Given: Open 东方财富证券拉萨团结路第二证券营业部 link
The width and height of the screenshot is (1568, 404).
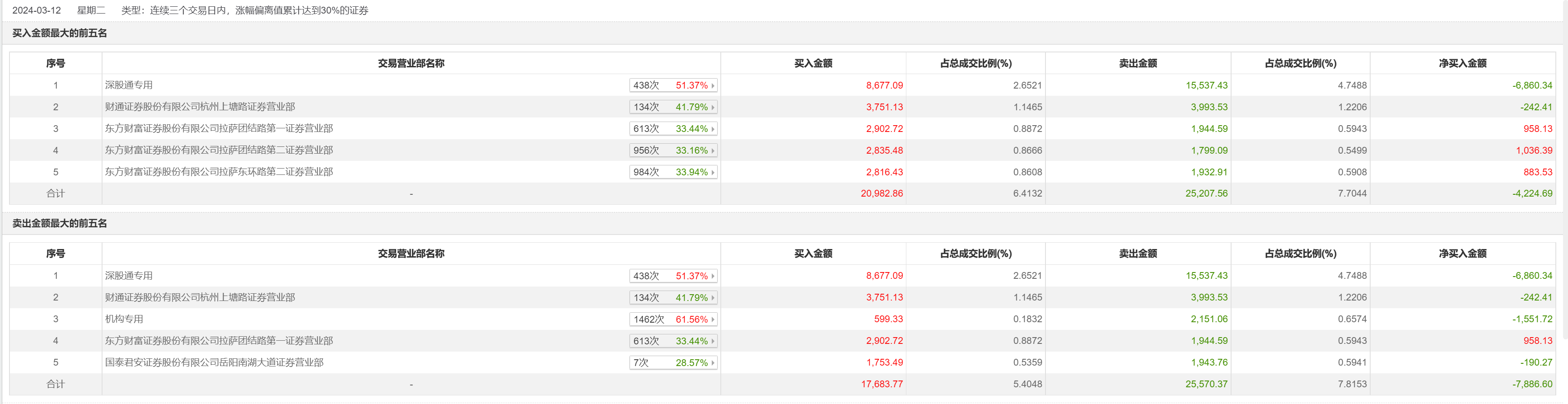Looking at the screenshot, I should point(219,150).
